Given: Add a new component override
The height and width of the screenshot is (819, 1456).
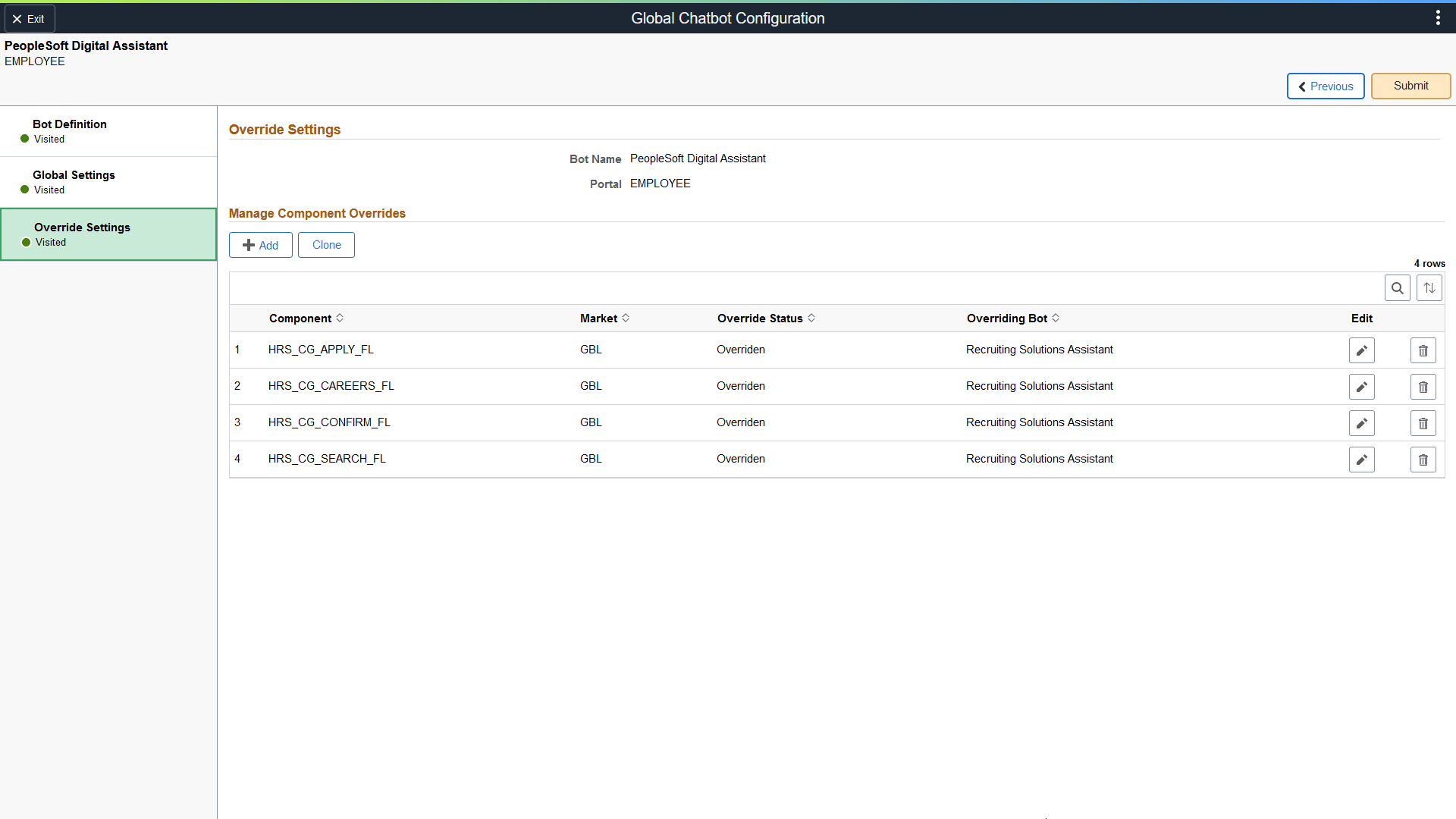Looking at the screenshot, I should 260,244.
